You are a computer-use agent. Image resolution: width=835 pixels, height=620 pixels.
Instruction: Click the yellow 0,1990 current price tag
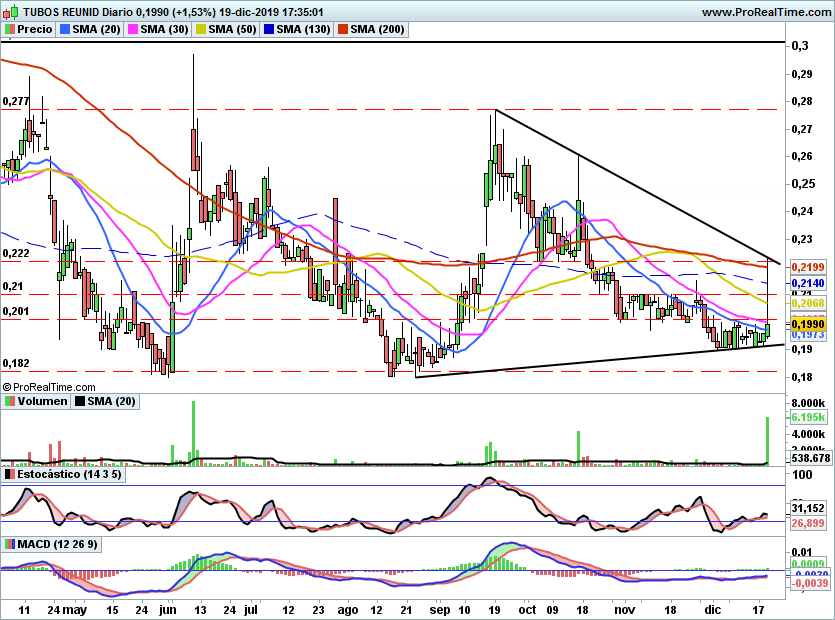pos(806,325)
